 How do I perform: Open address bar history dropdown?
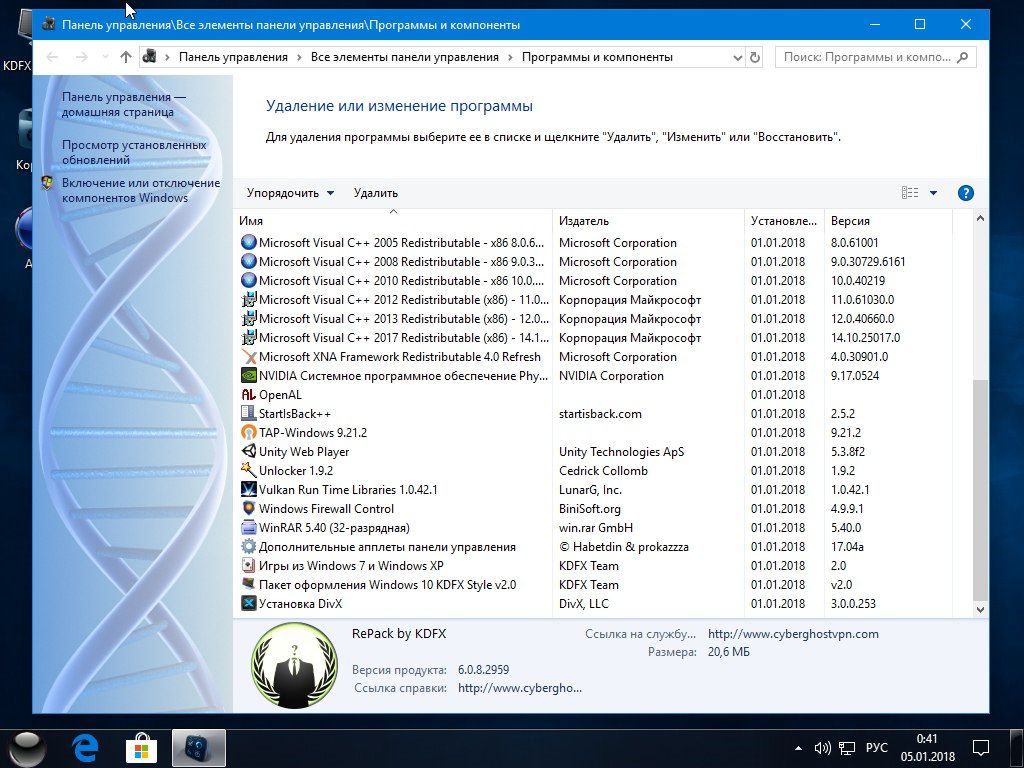(737, 57)
